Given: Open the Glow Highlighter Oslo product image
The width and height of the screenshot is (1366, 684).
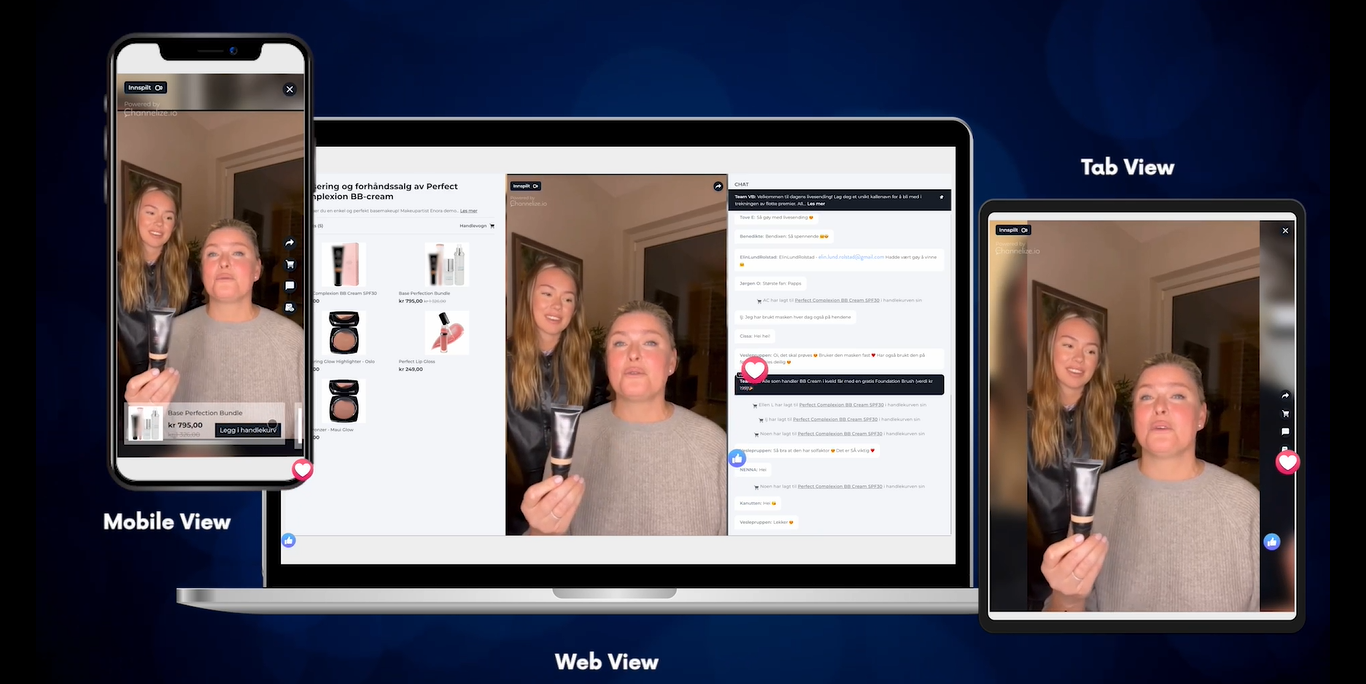Looking at the screenshot, I should (346, 333).
